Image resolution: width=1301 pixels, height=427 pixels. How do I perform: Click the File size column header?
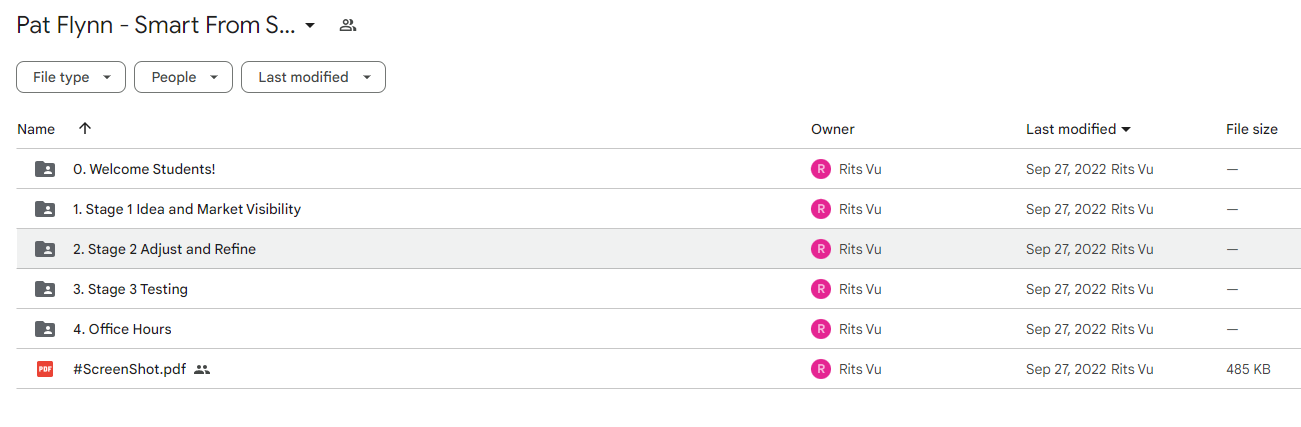[x=1252, y=129]
